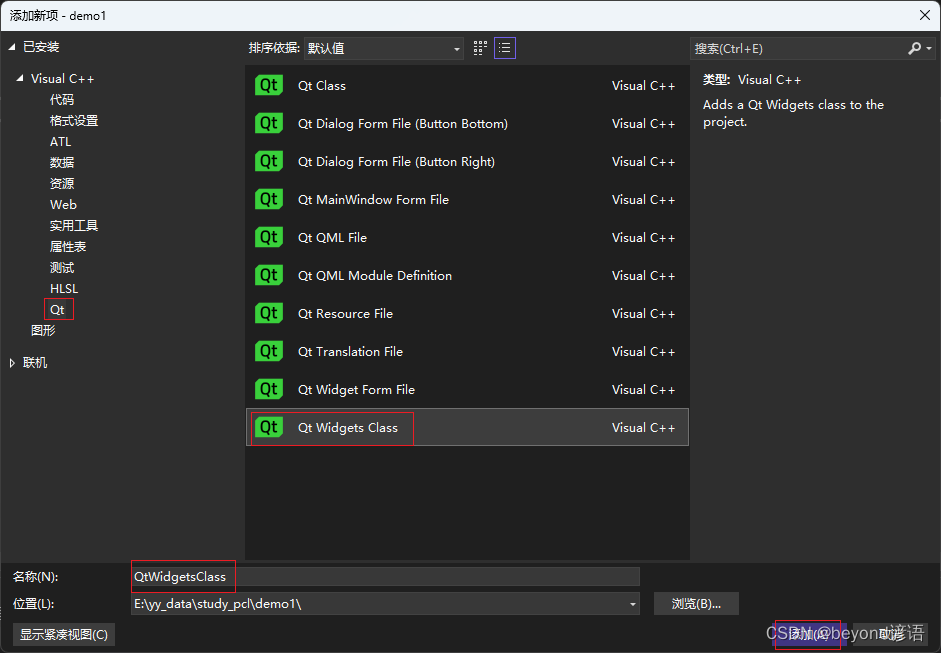941x653 pixels.
Task: Select the 实用工具 category
Action: pos(74,226)
